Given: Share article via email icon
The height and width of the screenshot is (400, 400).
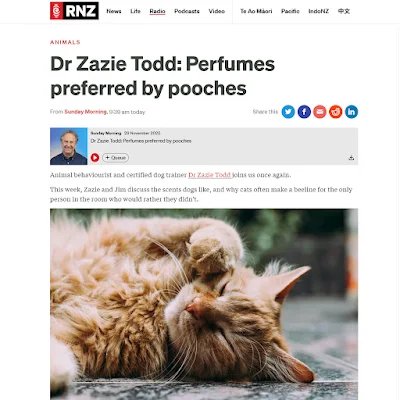Looking at the screenshot, I should [320, 112].
